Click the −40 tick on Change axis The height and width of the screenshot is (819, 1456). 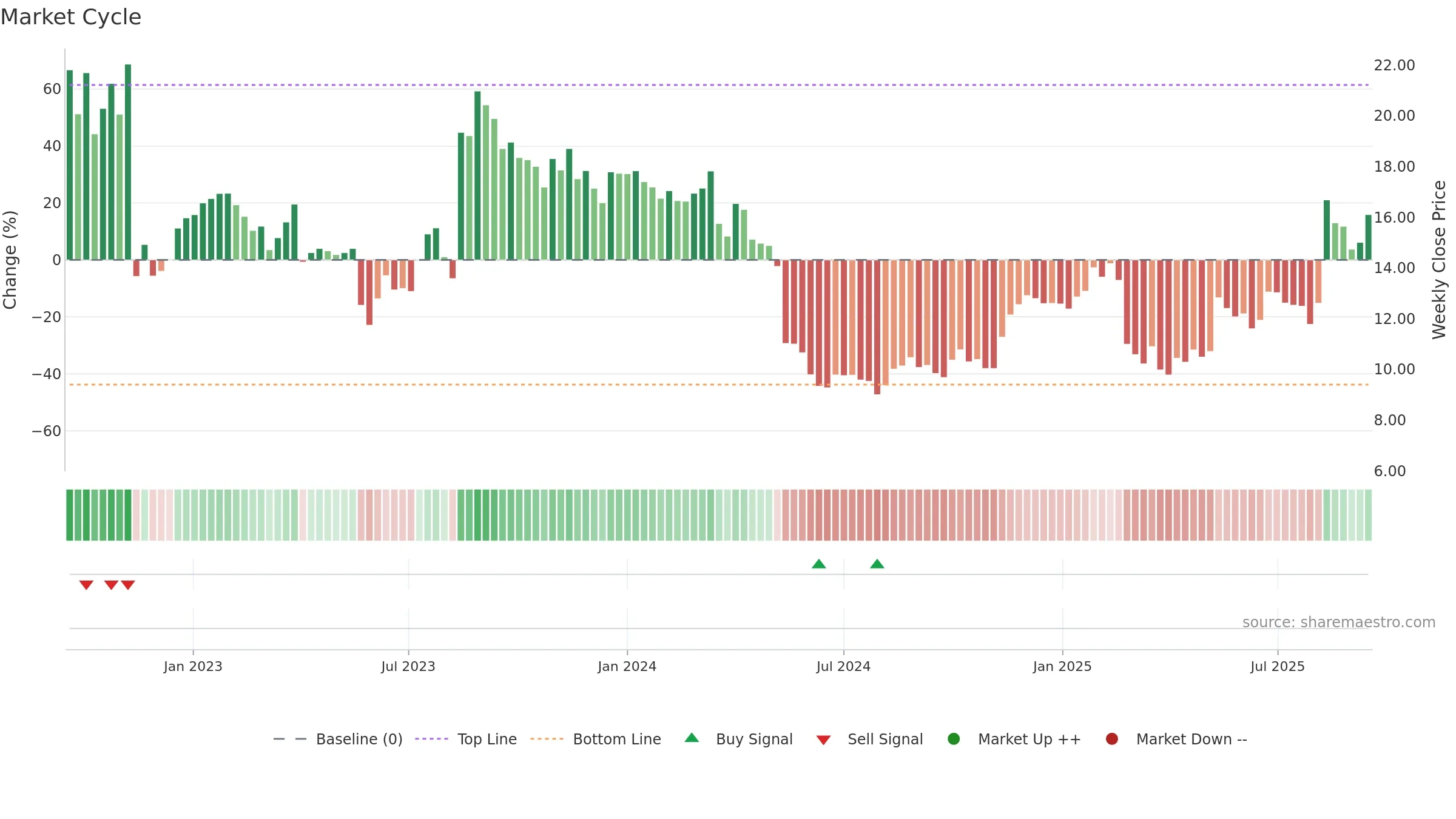tap(47, 374)
